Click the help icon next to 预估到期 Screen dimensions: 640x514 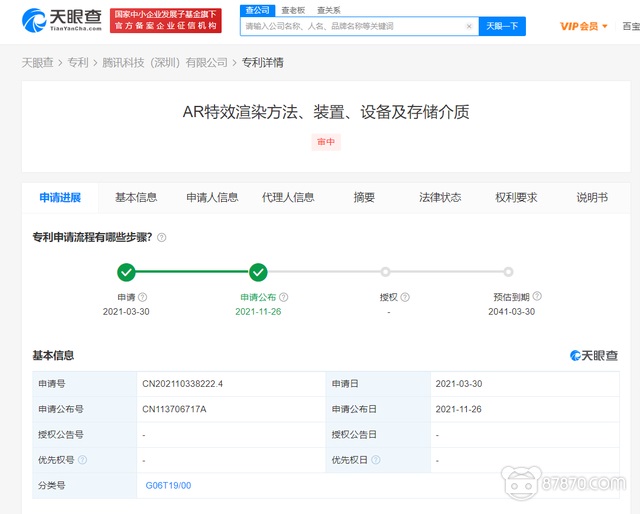[x=537, y=297]
